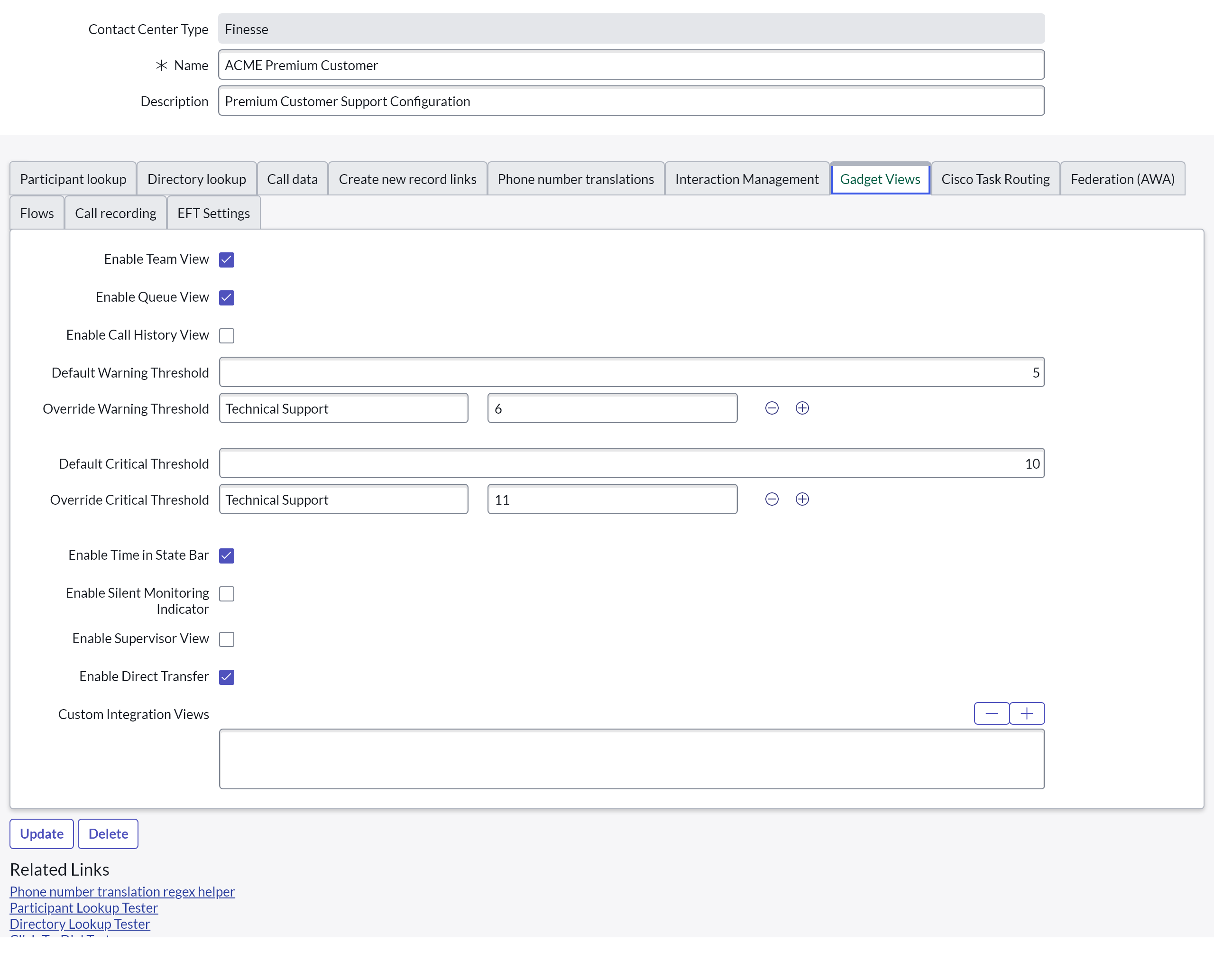Switch to Cisco Task Routing tab

coord(995,179)
